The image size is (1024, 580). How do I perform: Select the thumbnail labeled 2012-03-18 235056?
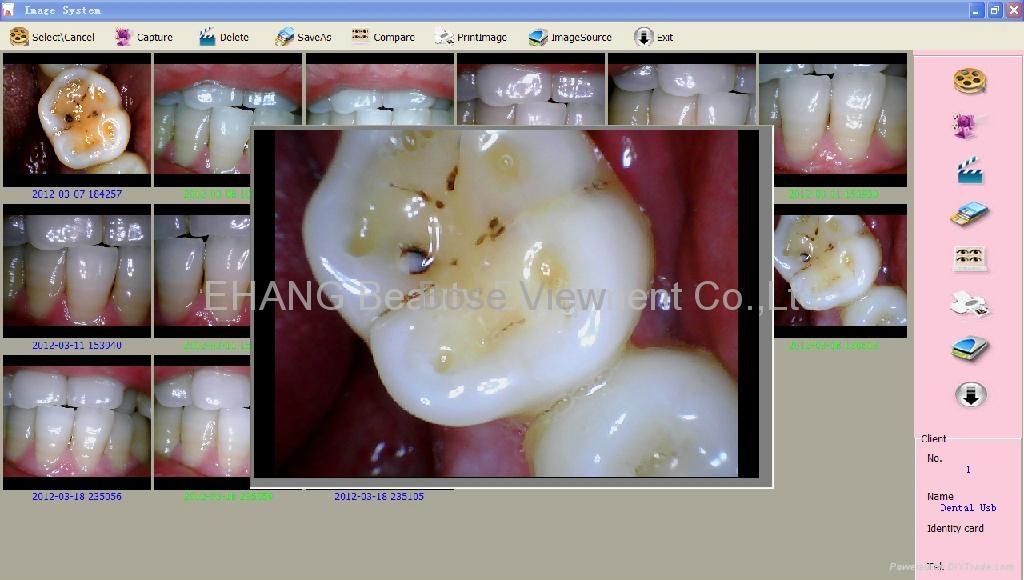coord(77,423)
